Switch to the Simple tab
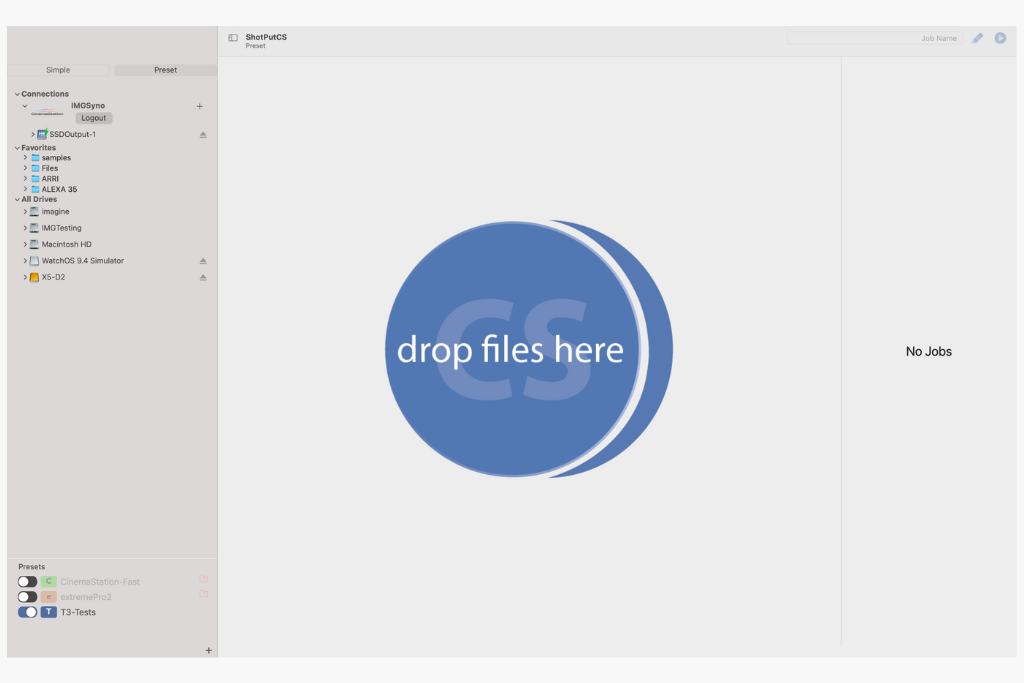 pyautogui.click(x=58, y=70)
